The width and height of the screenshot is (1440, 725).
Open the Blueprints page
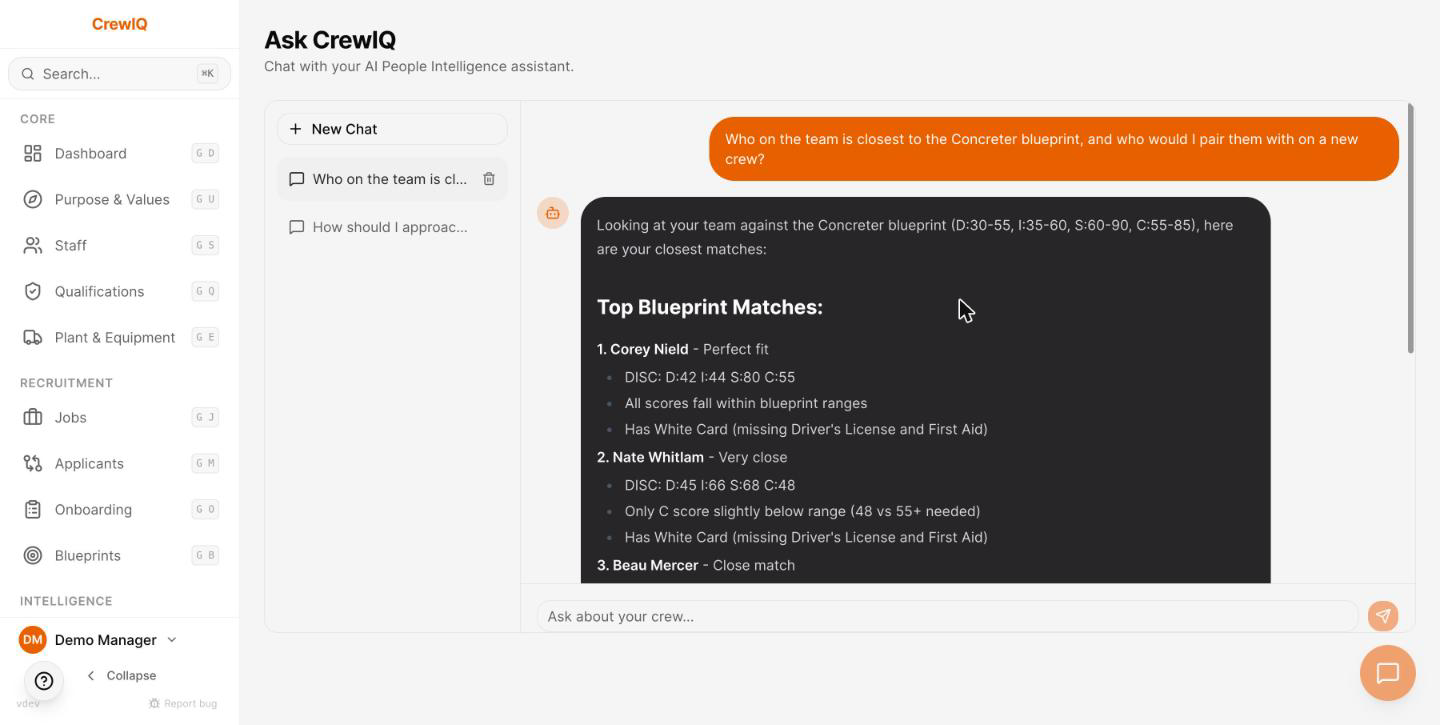click(119, 555)
